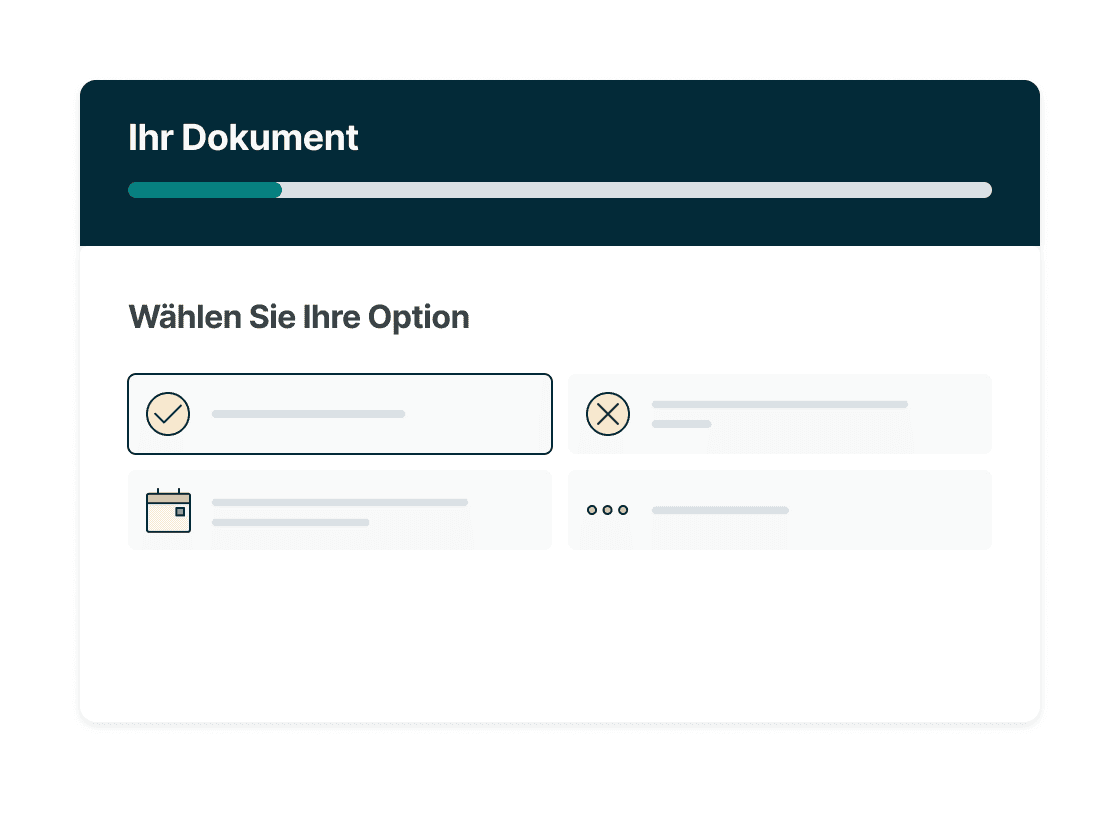Screen dimensions: 1120x816
Task: Click short second line under X option text
Action: click(x=681, y=424)
